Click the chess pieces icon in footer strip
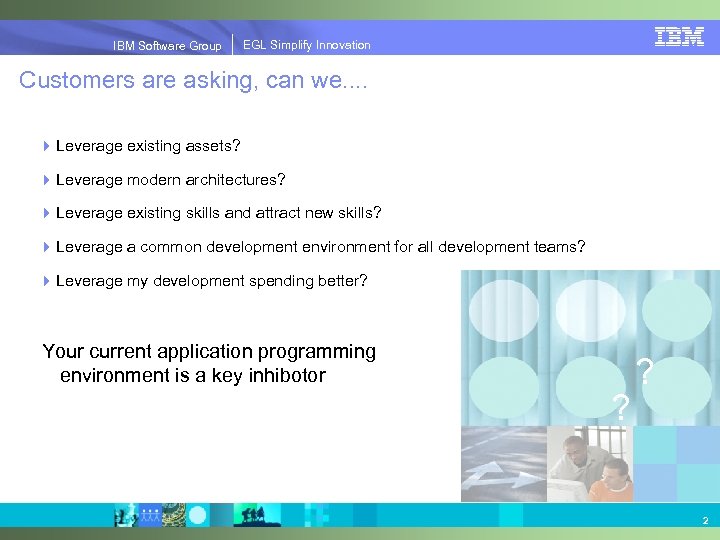The height and width of the screenshot is (540, 720). (126, 515)
